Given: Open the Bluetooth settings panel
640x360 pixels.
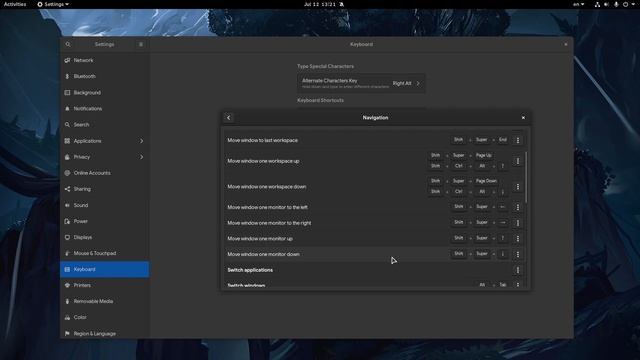Looking at the screenshot, I should (104, 76).
